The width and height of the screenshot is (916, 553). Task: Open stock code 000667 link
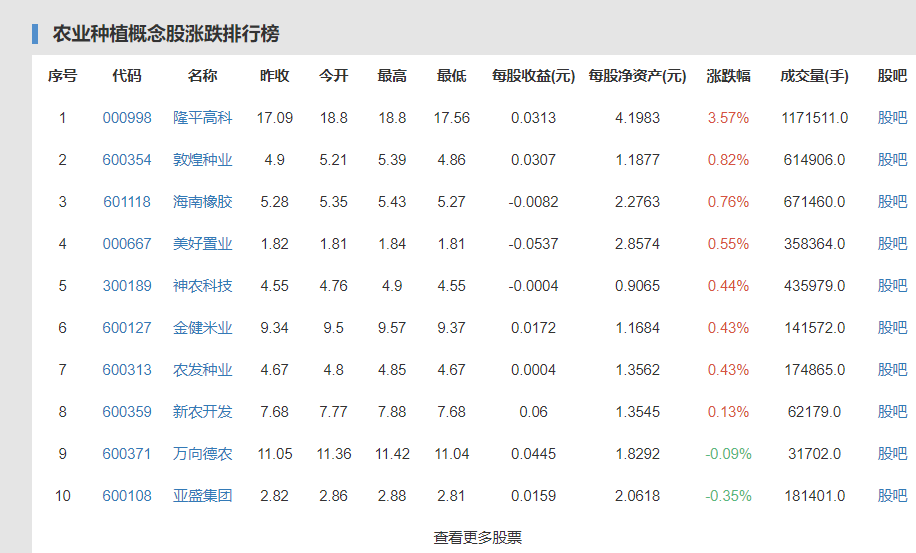pyautogui.click(x=127, y=244)
